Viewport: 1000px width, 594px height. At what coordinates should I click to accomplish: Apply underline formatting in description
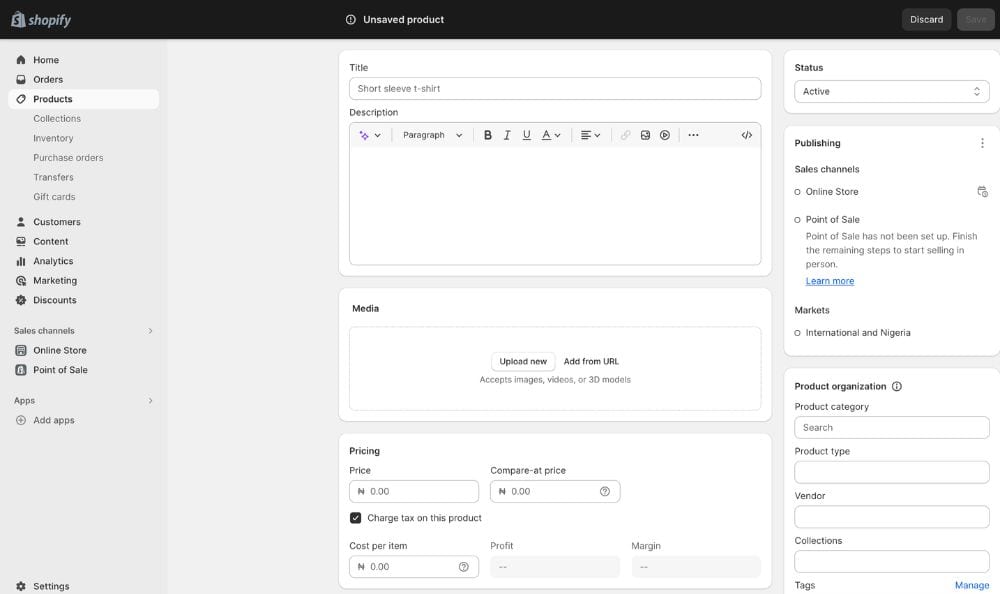[527, 135]
